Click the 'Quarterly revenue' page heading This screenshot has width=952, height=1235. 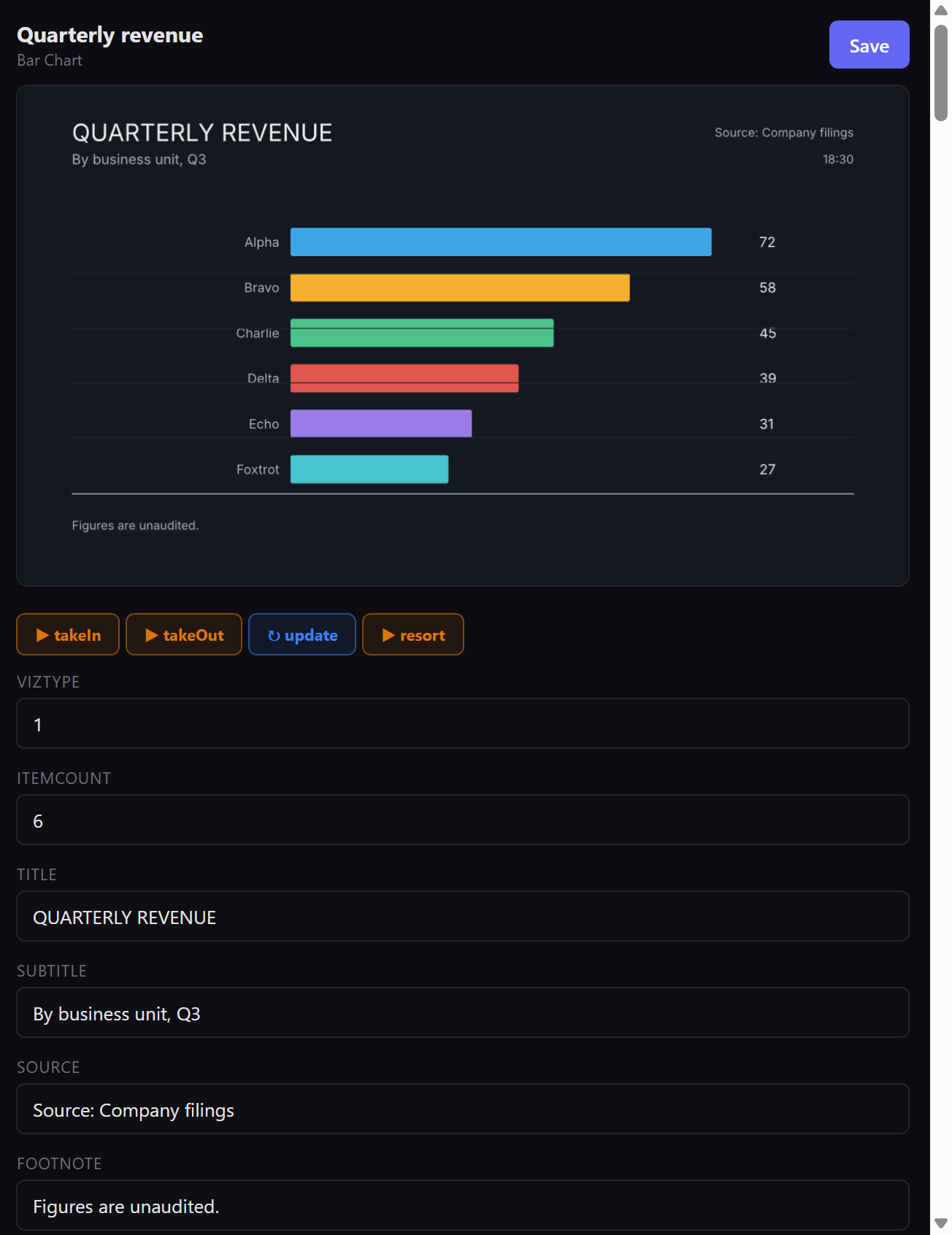tap(110, 35)
